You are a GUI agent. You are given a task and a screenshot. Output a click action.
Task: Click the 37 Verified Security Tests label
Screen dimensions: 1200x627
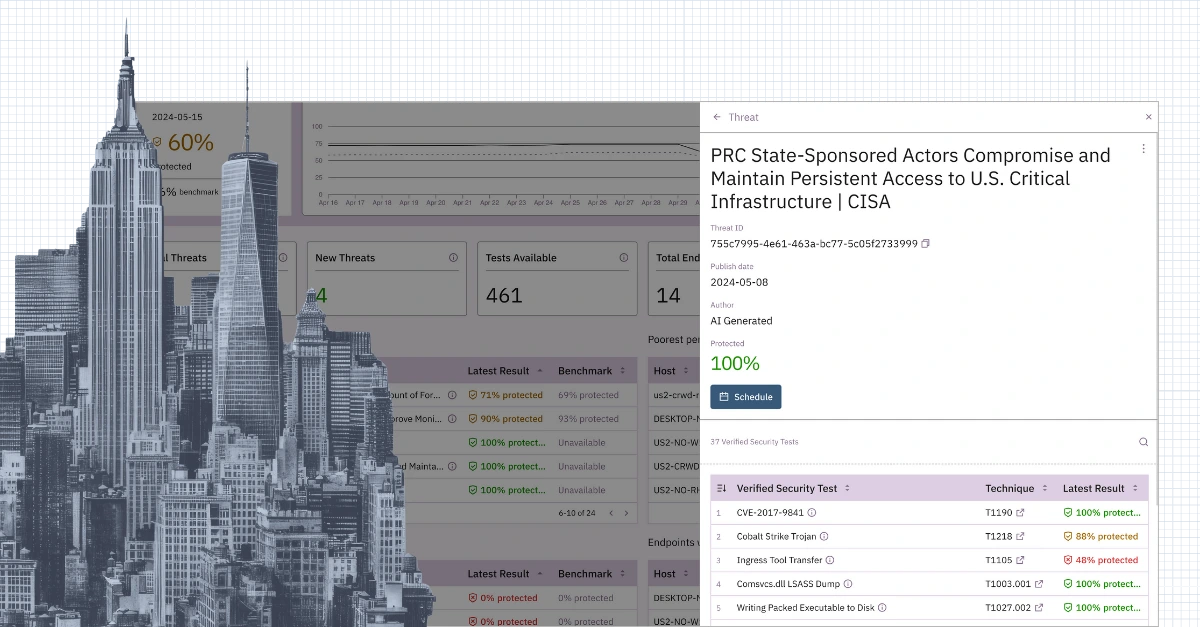pos(754,441)
